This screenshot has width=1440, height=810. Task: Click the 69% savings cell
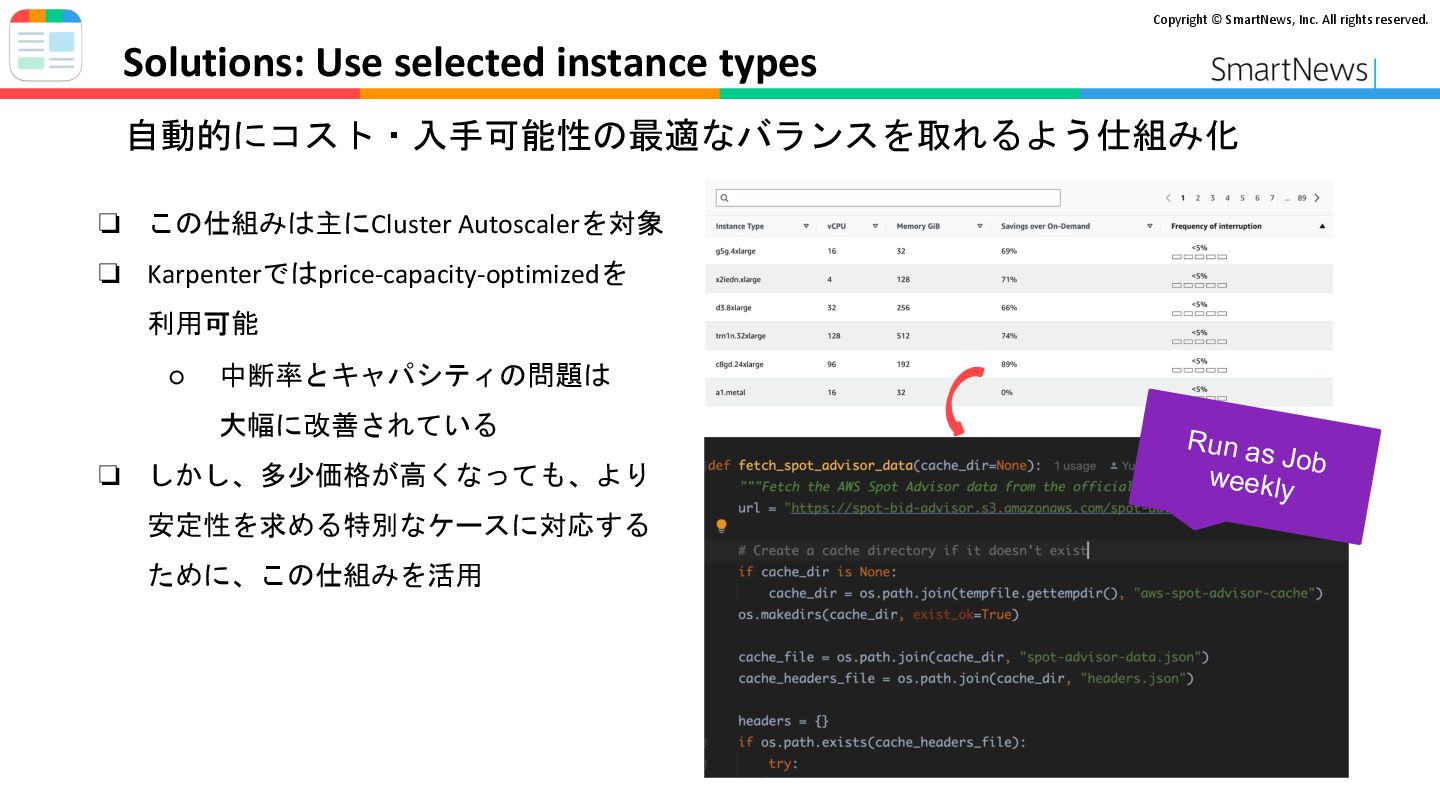pyautogui.click(x=1009, y=251)
